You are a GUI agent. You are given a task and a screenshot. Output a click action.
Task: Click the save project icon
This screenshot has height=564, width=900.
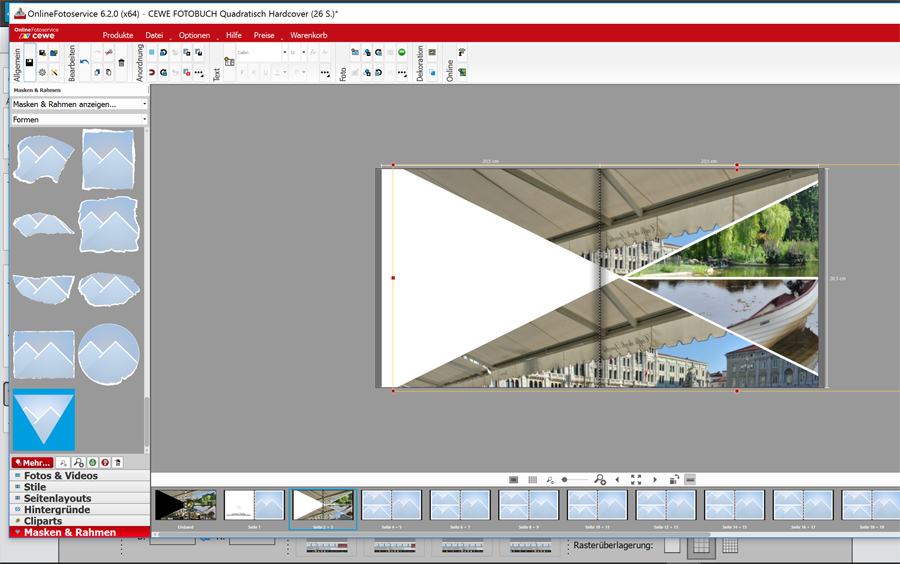30,62
